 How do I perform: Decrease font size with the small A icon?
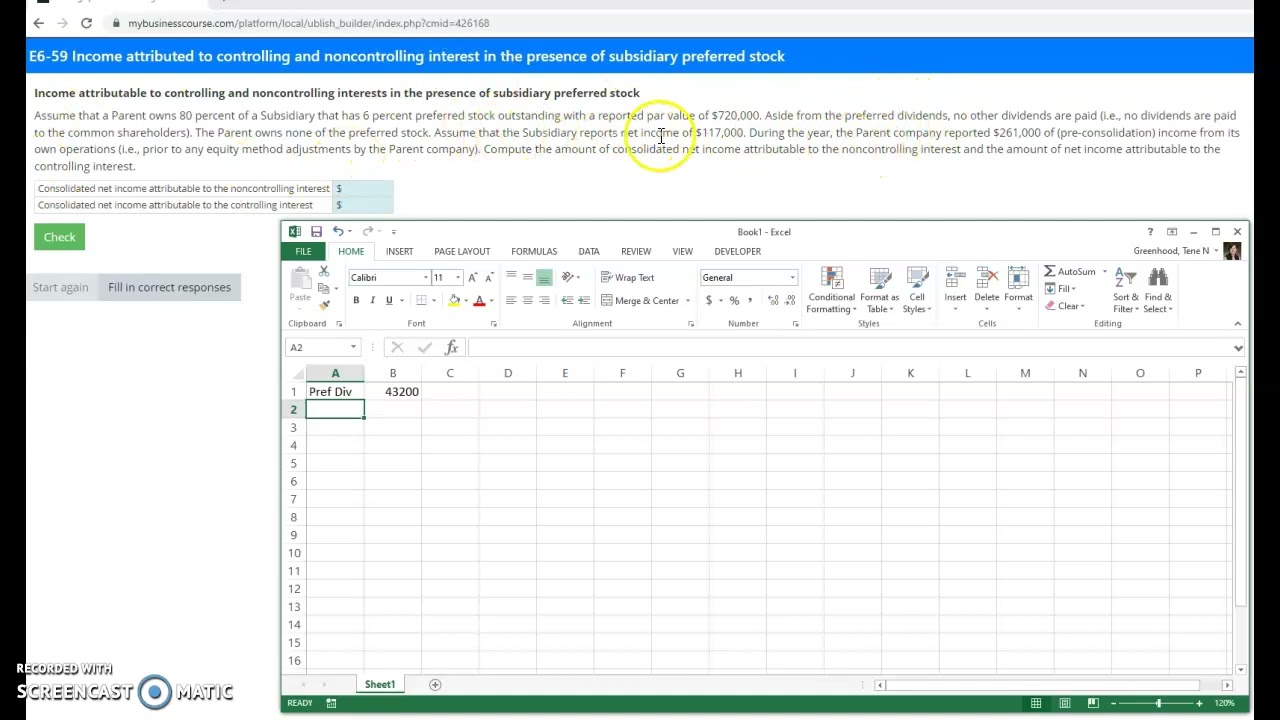point(489,277)
